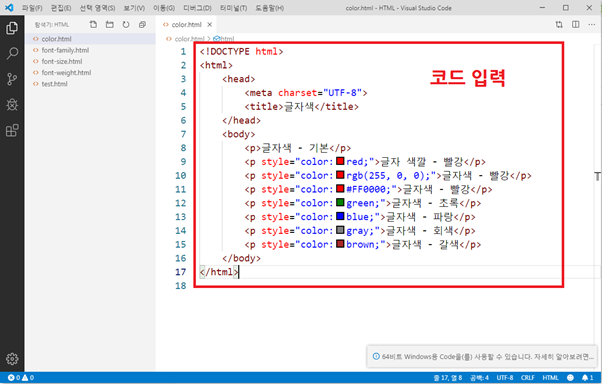Click the brown swatch on line 15
This screenshot has height=384, width=602.
click(340, 243)
